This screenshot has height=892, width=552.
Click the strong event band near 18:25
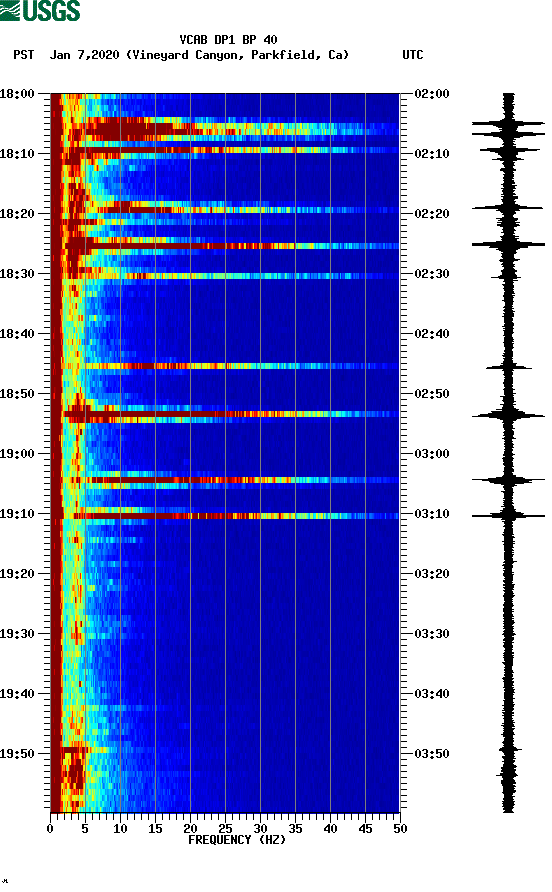(x=225, y=246)
